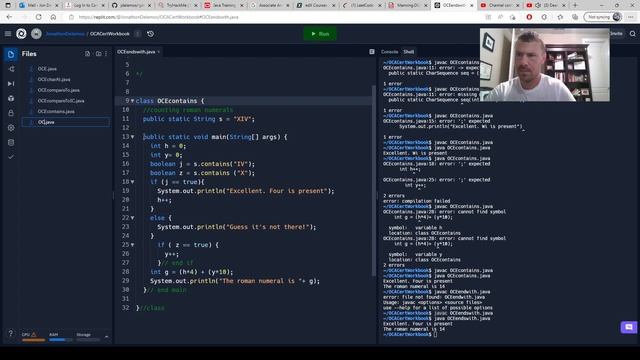The height and width of the screenshot is (360, 640).
Task: Open the hamburger menu in Replit header
Action: [8, 34]
